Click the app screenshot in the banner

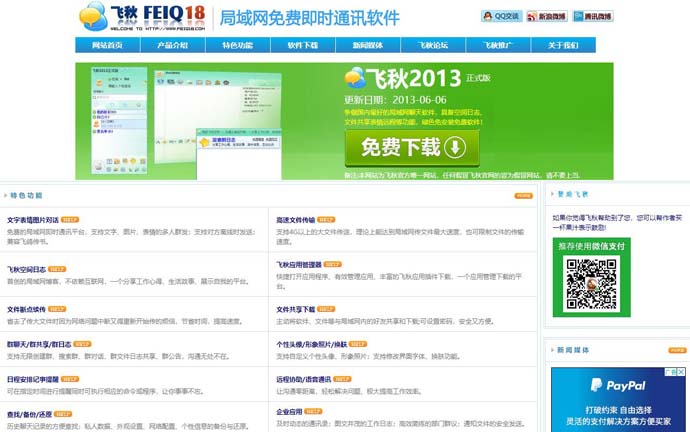coord(186,122)
